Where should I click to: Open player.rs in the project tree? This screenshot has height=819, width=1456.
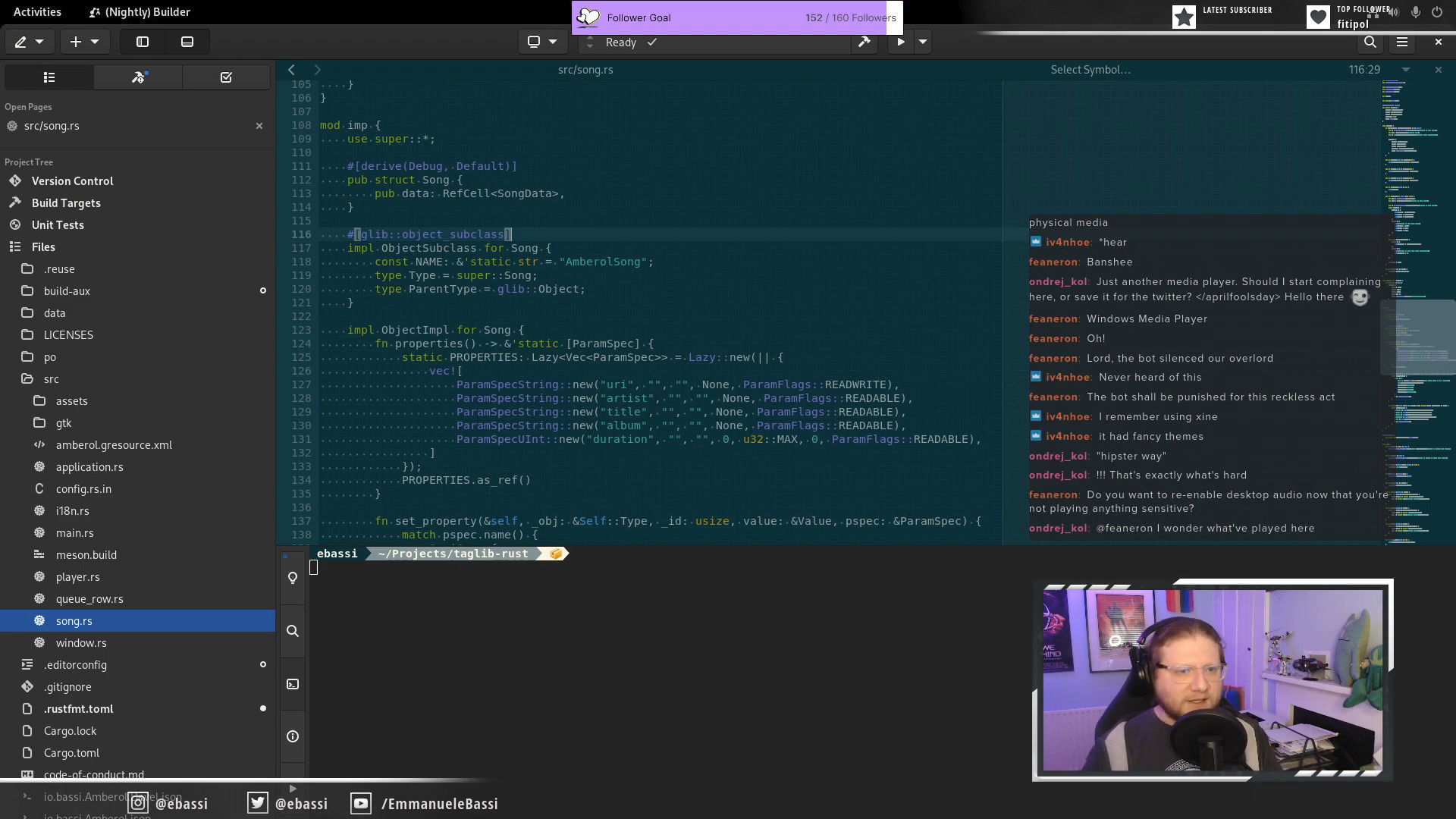coord(77,577)
